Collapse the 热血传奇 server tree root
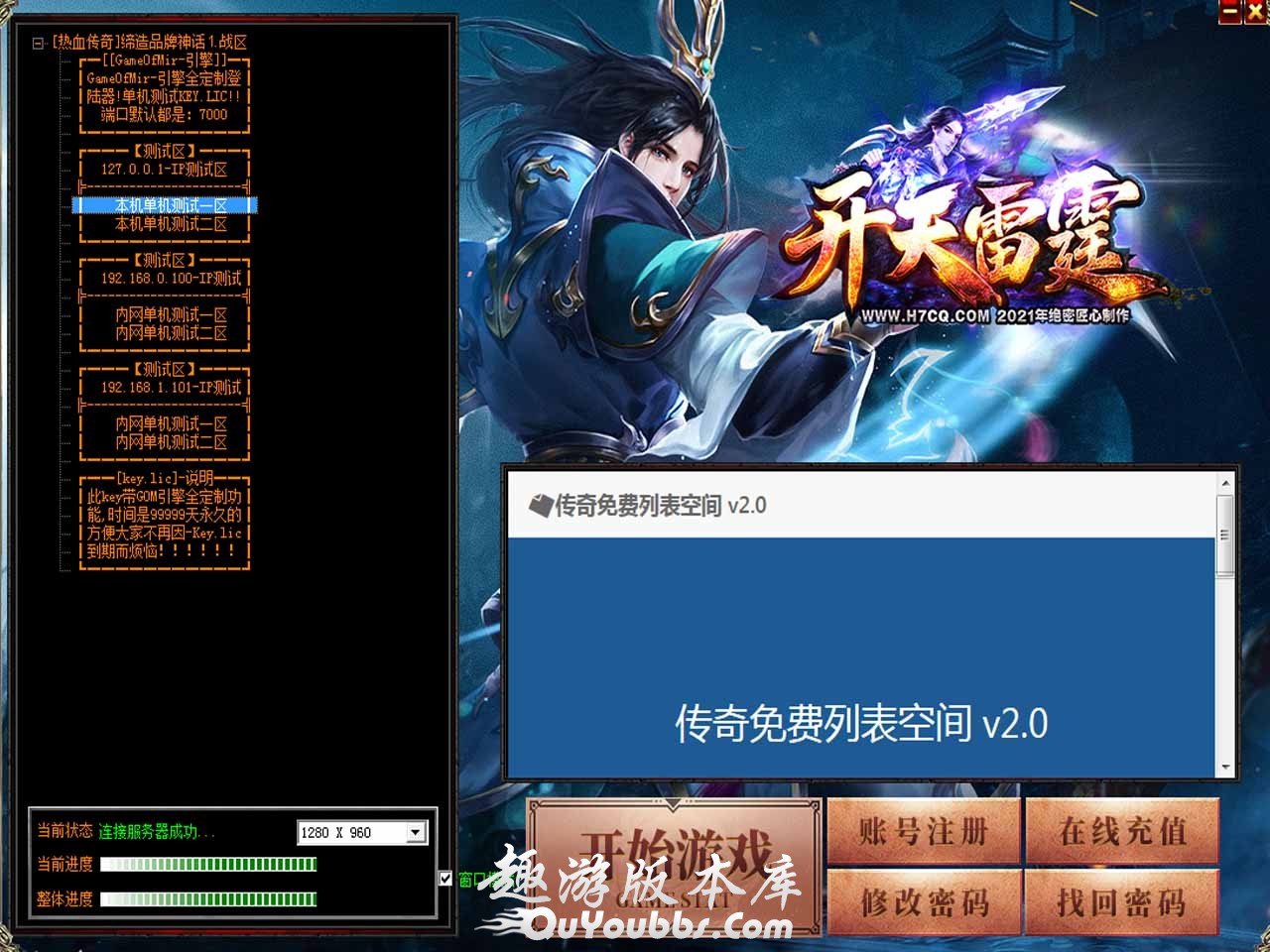The width and height of the screenshot is (1270, 952). (39, 43)
